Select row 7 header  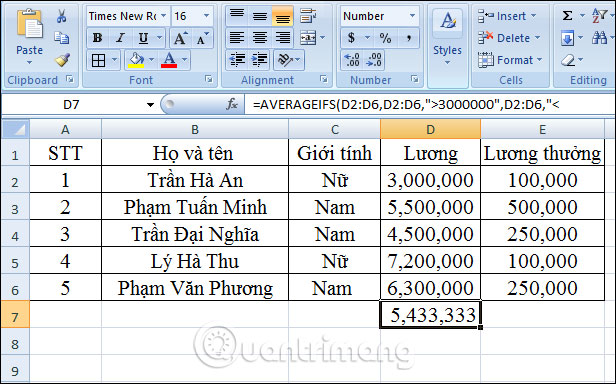[15, 314]
